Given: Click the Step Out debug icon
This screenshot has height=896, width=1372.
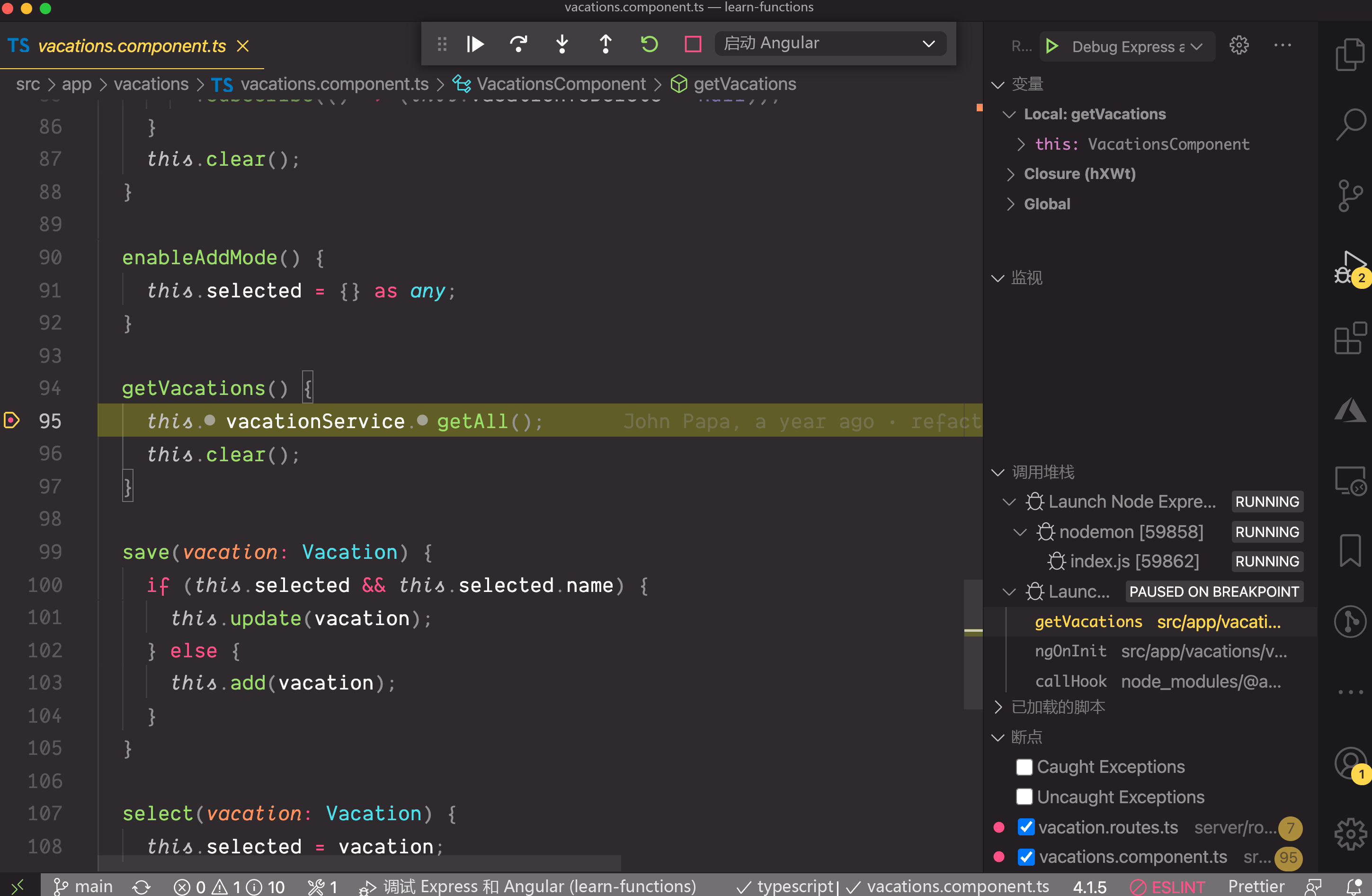Looking at the screenshot, I should (x=606, y=44).
